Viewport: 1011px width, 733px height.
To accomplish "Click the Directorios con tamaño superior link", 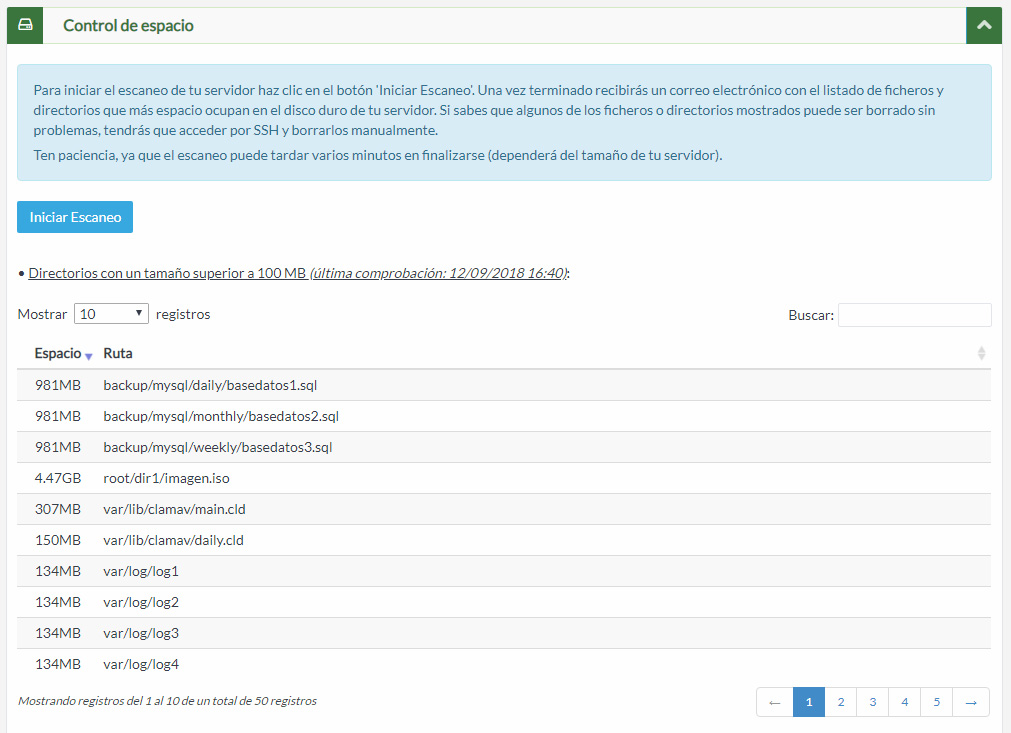I will tap(167, 273).
